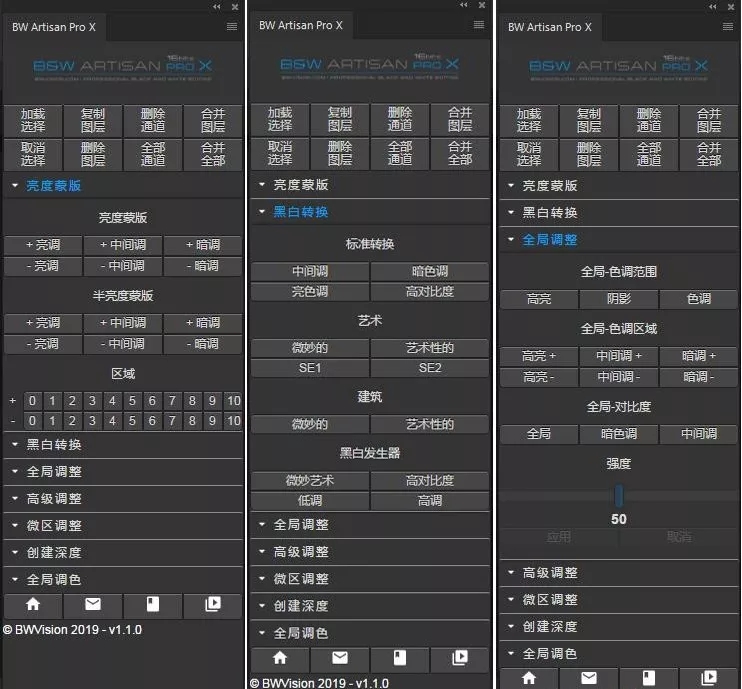
Task: Select the BW Artisan Pro X tab in the middle panel
Action: point(301,26)
